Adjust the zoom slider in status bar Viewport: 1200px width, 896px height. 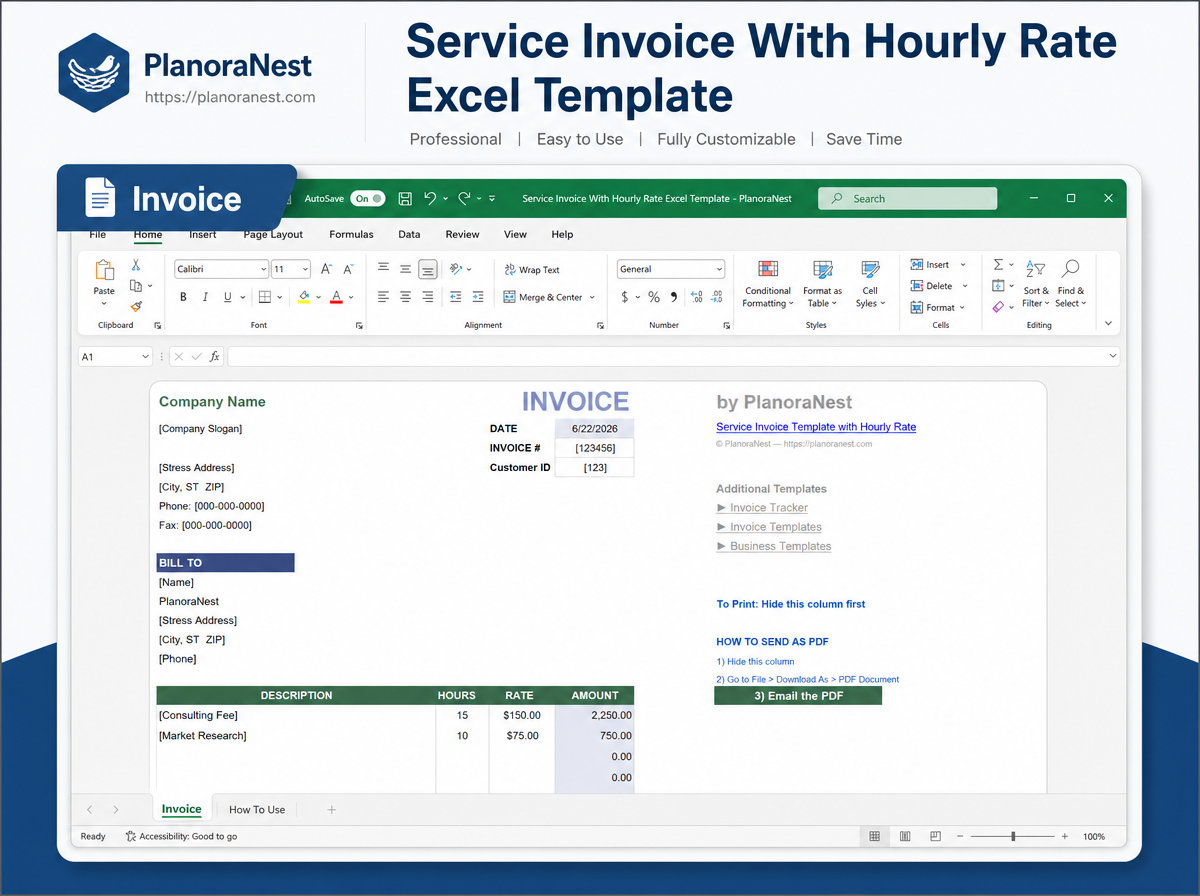coord(1013,836)
